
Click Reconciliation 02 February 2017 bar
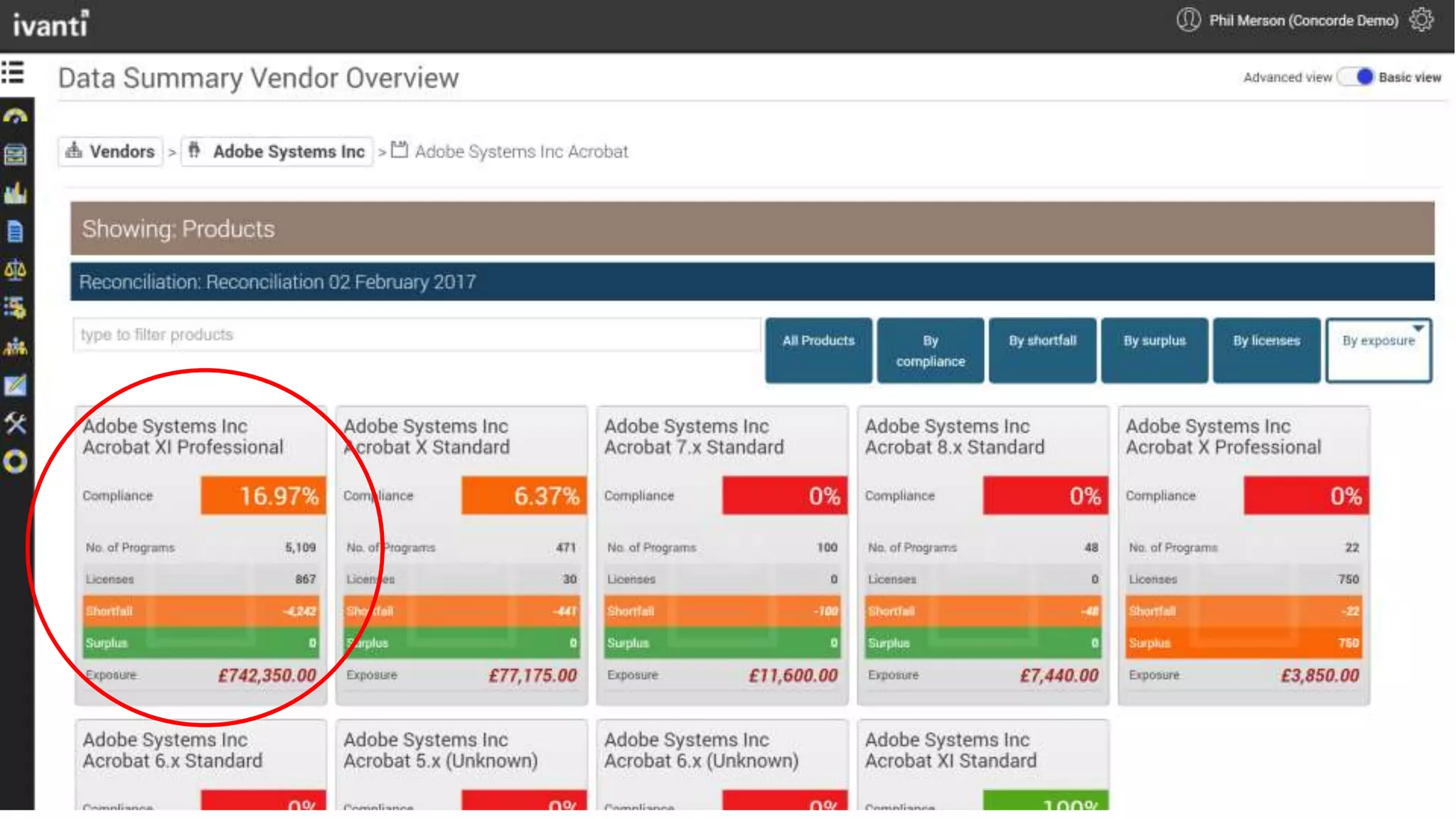[752, 282]
